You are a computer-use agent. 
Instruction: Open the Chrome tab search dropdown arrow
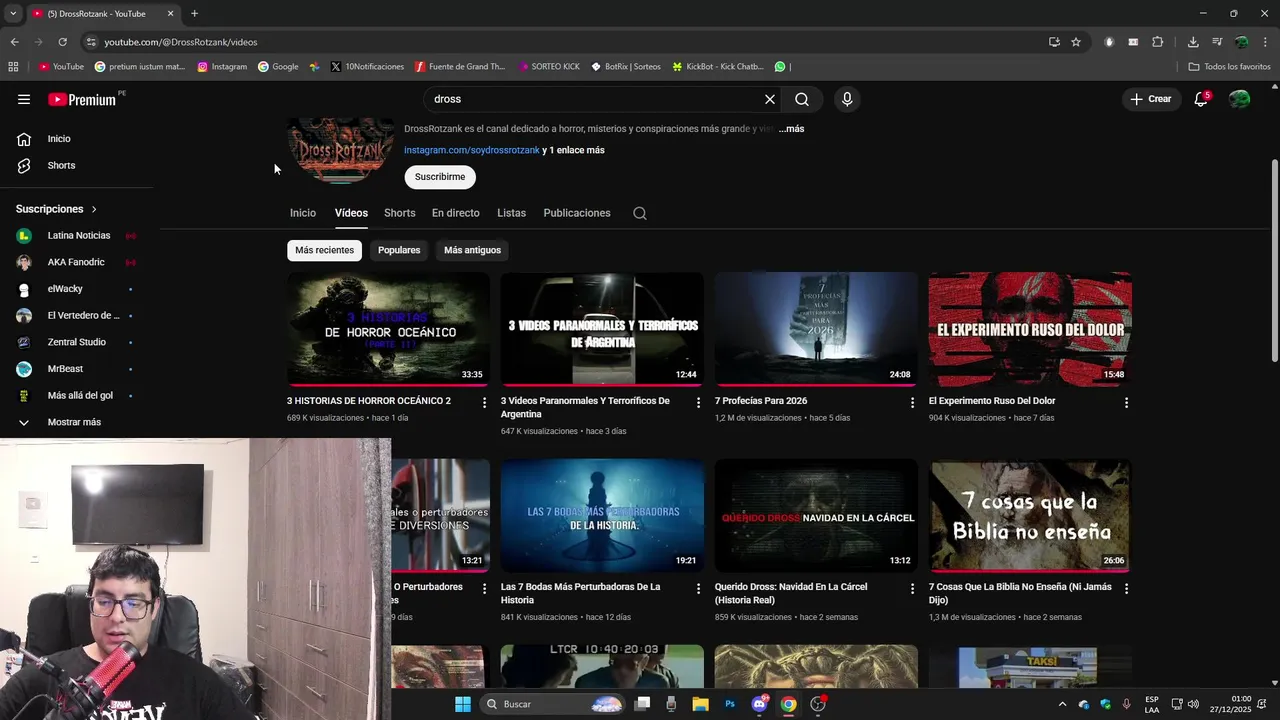(x=13, y=14)
